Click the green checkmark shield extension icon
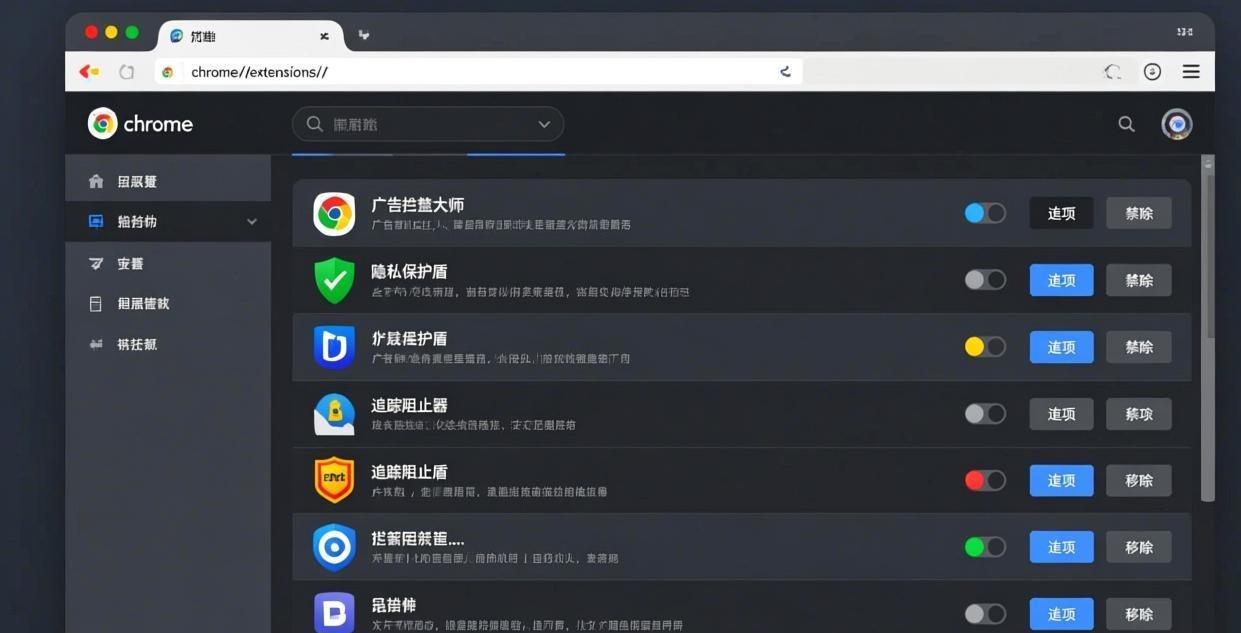The width and height of the screenshot is (1241, 633). tap(334, 280)
